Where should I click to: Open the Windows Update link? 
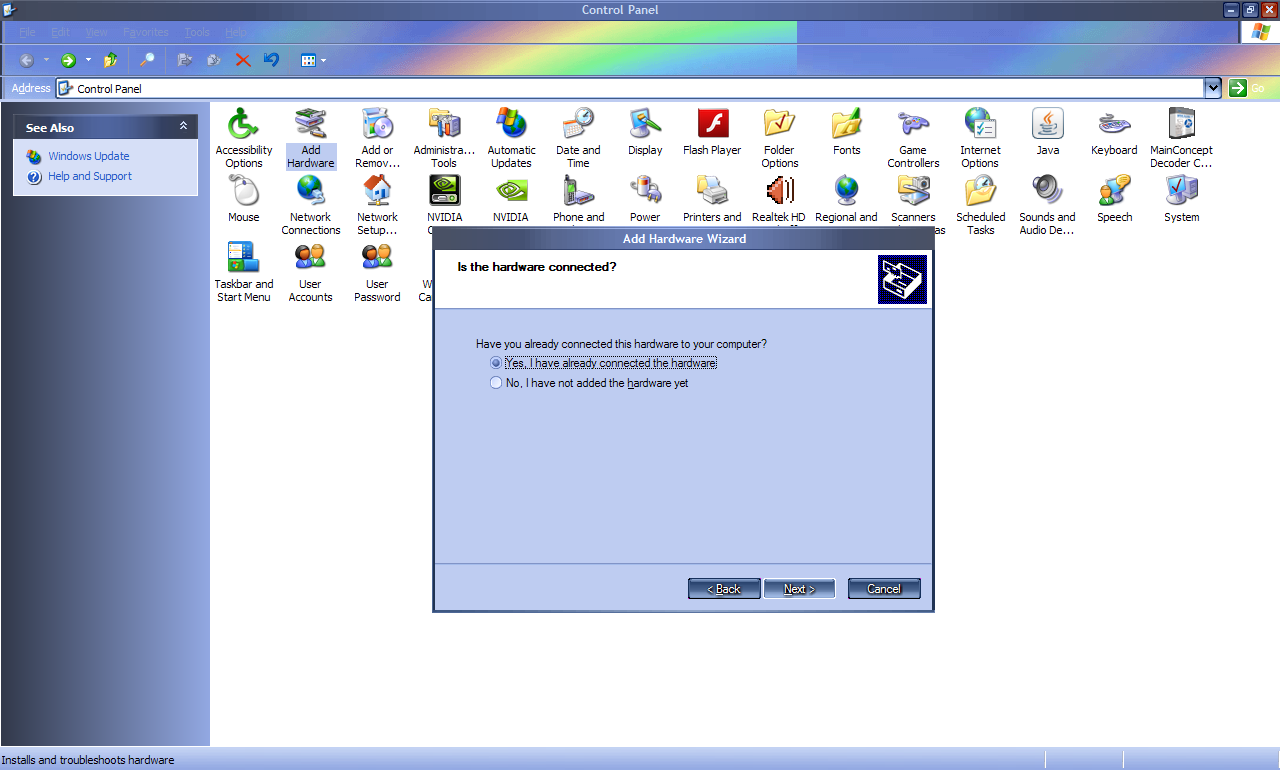[90, 156]
